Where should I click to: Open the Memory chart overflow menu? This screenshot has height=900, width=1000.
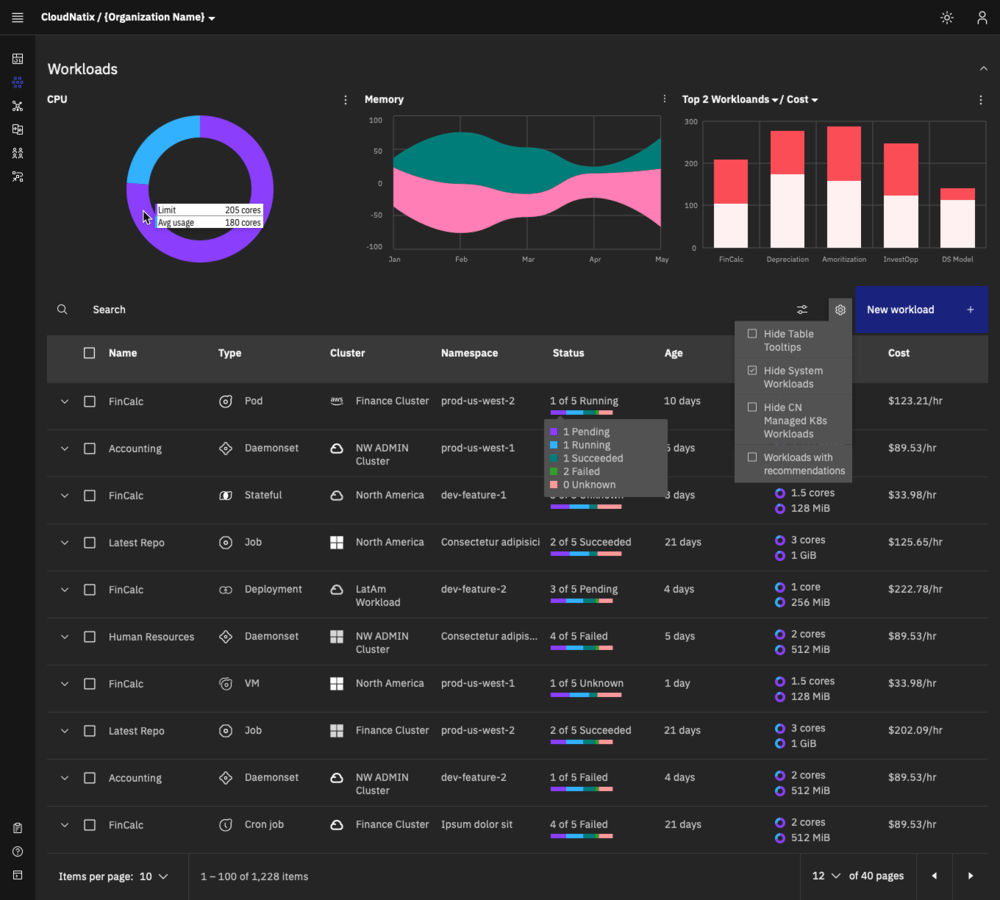point(665,99)
